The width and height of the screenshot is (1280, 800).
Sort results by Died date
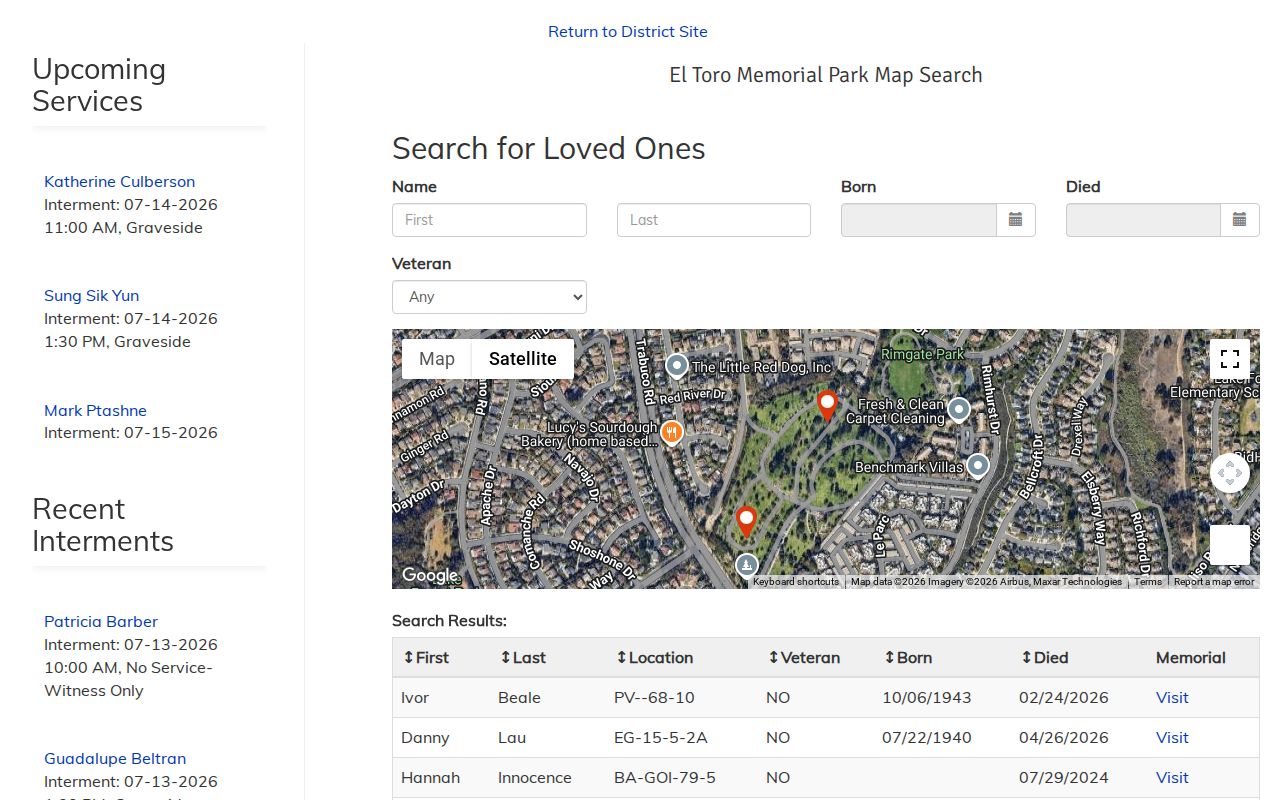[x=1044, y=658]
